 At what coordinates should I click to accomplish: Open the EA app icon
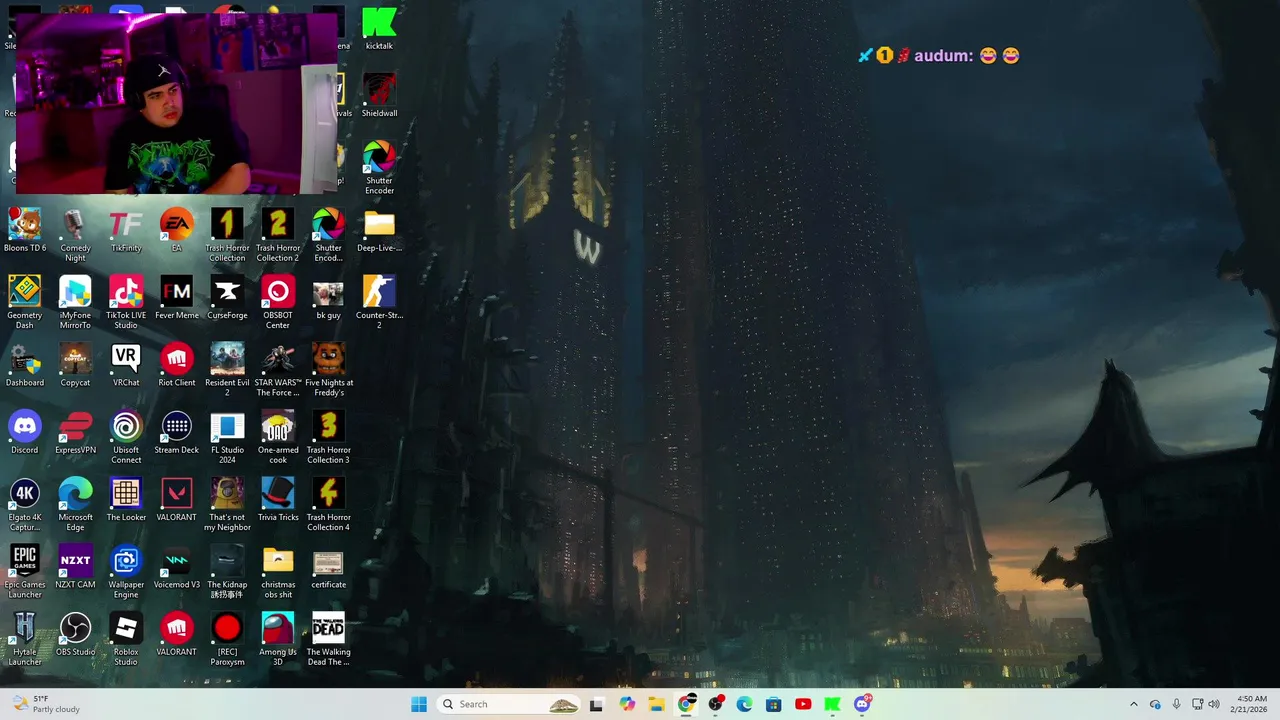pos(177,231)
